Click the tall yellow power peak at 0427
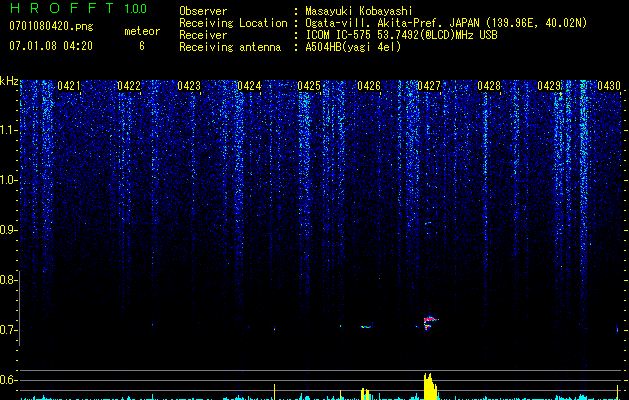This screenshot has width=629, height=400. point(430,386)
